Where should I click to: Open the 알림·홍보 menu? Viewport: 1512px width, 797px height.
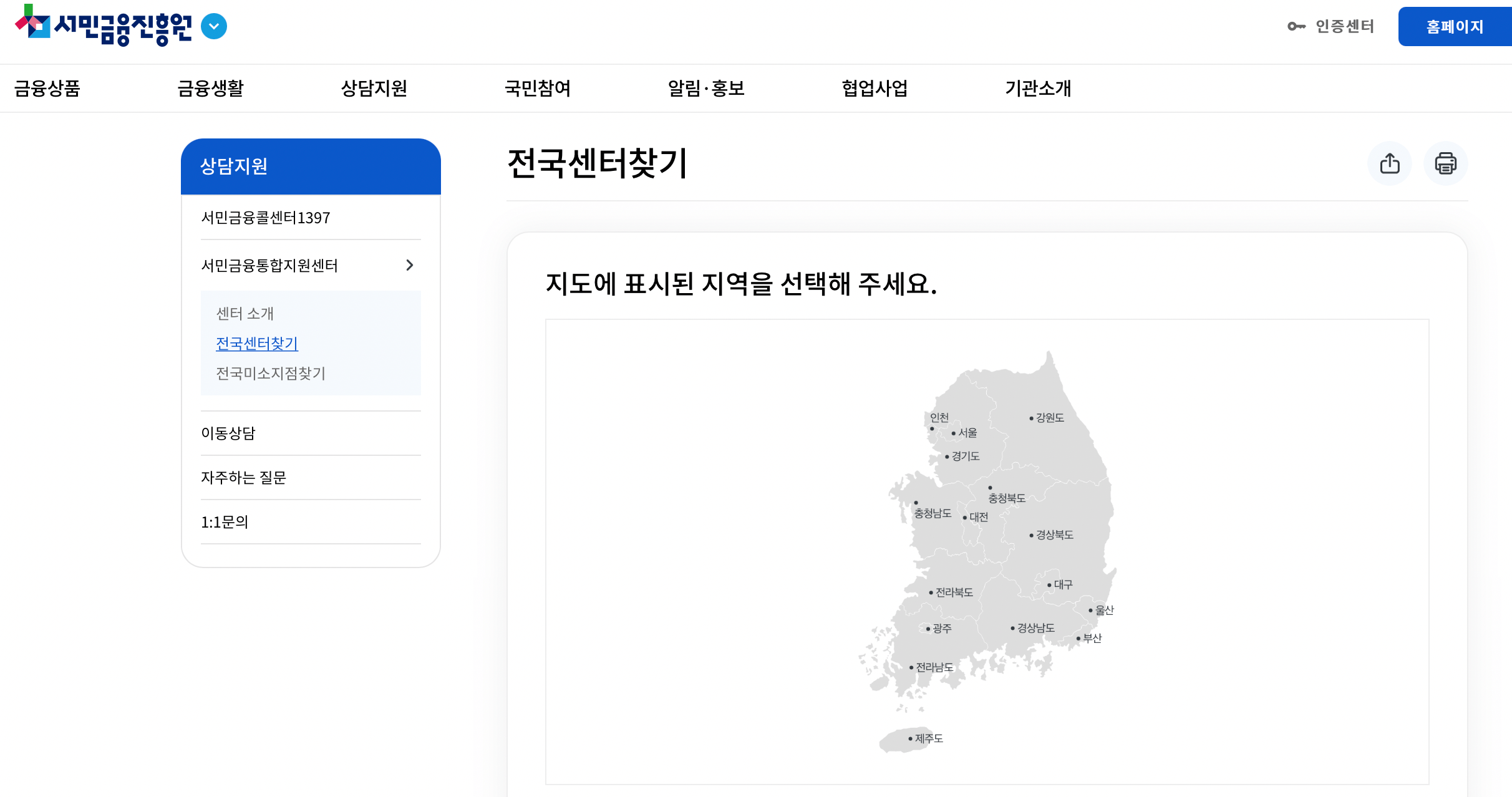pyautogui.click(x=705, y=89)
